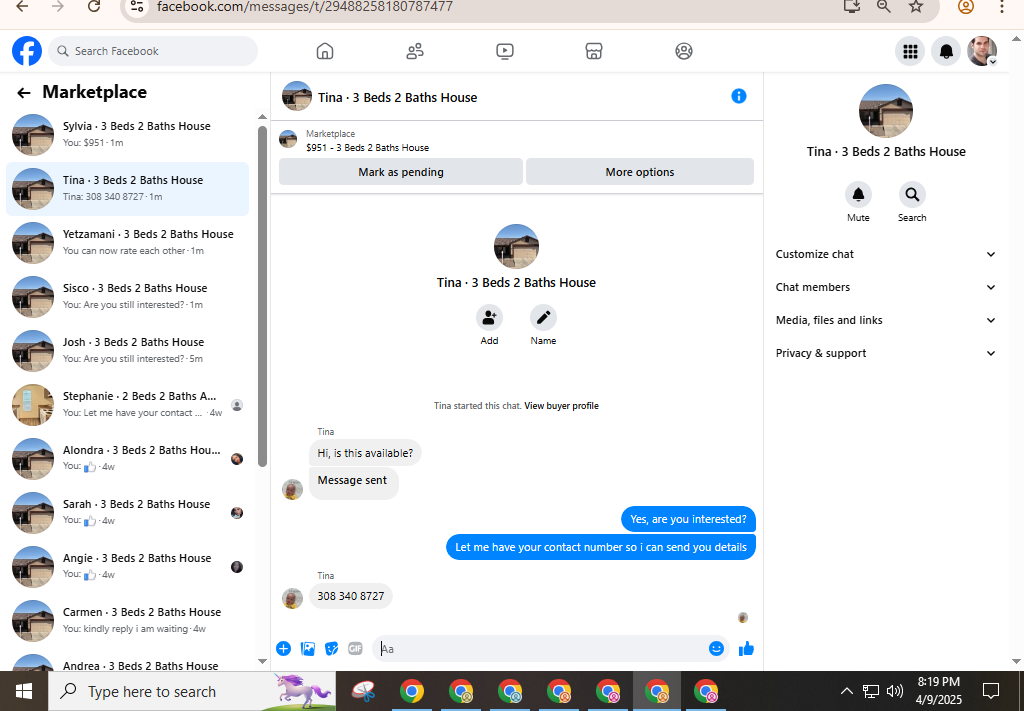Open the Friends icon in top navigation
1024x711 pixels.
point(415,51)
